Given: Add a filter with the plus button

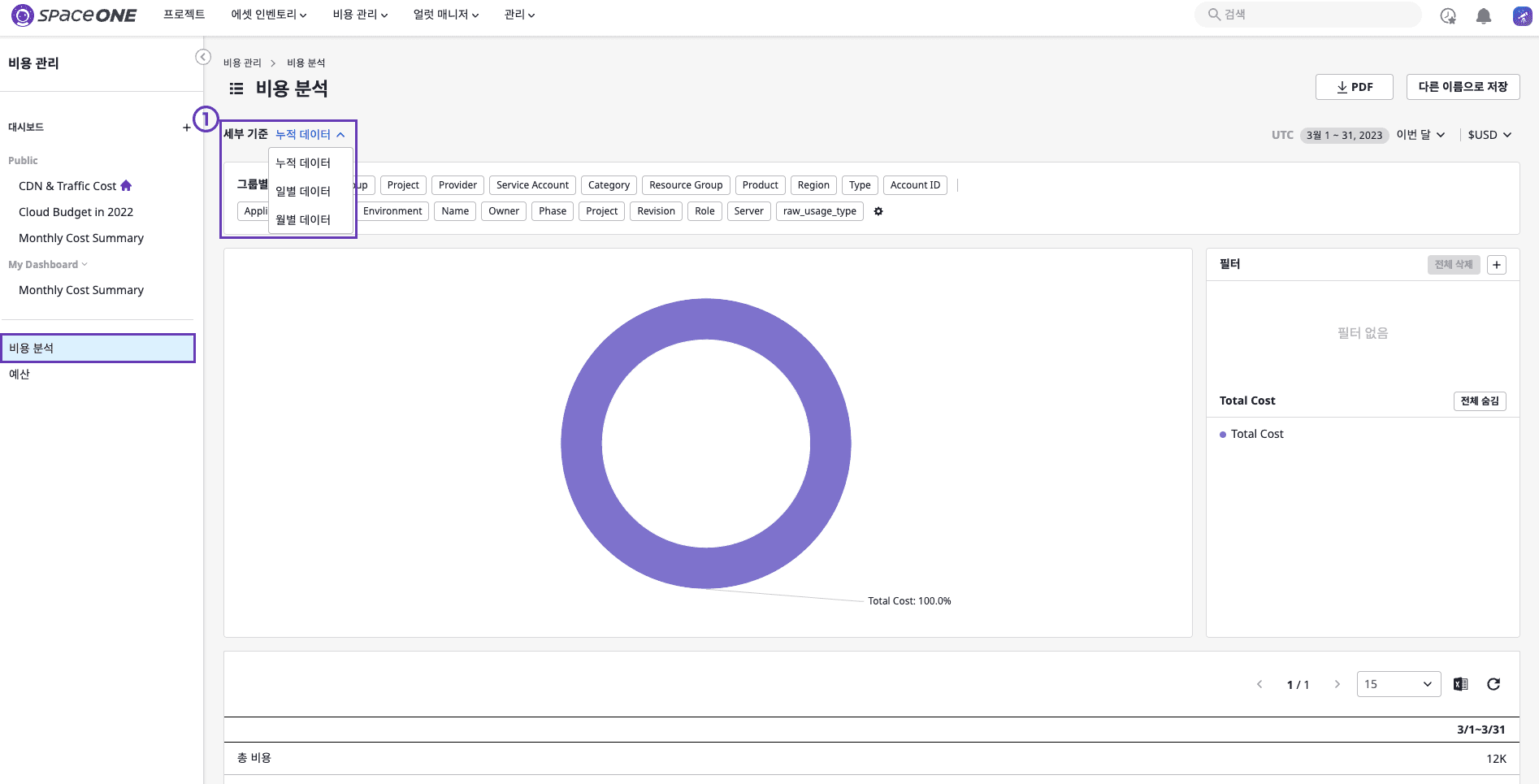Looking at the screenshot, I should coord(1497,265).
